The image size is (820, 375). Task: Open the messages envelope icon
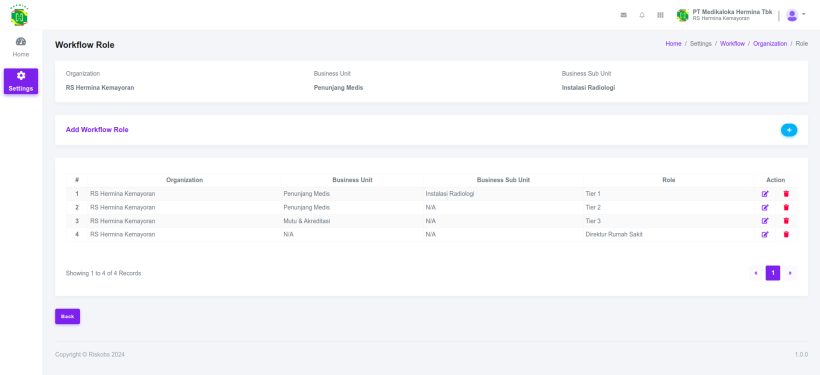click(x=623, y=15)
